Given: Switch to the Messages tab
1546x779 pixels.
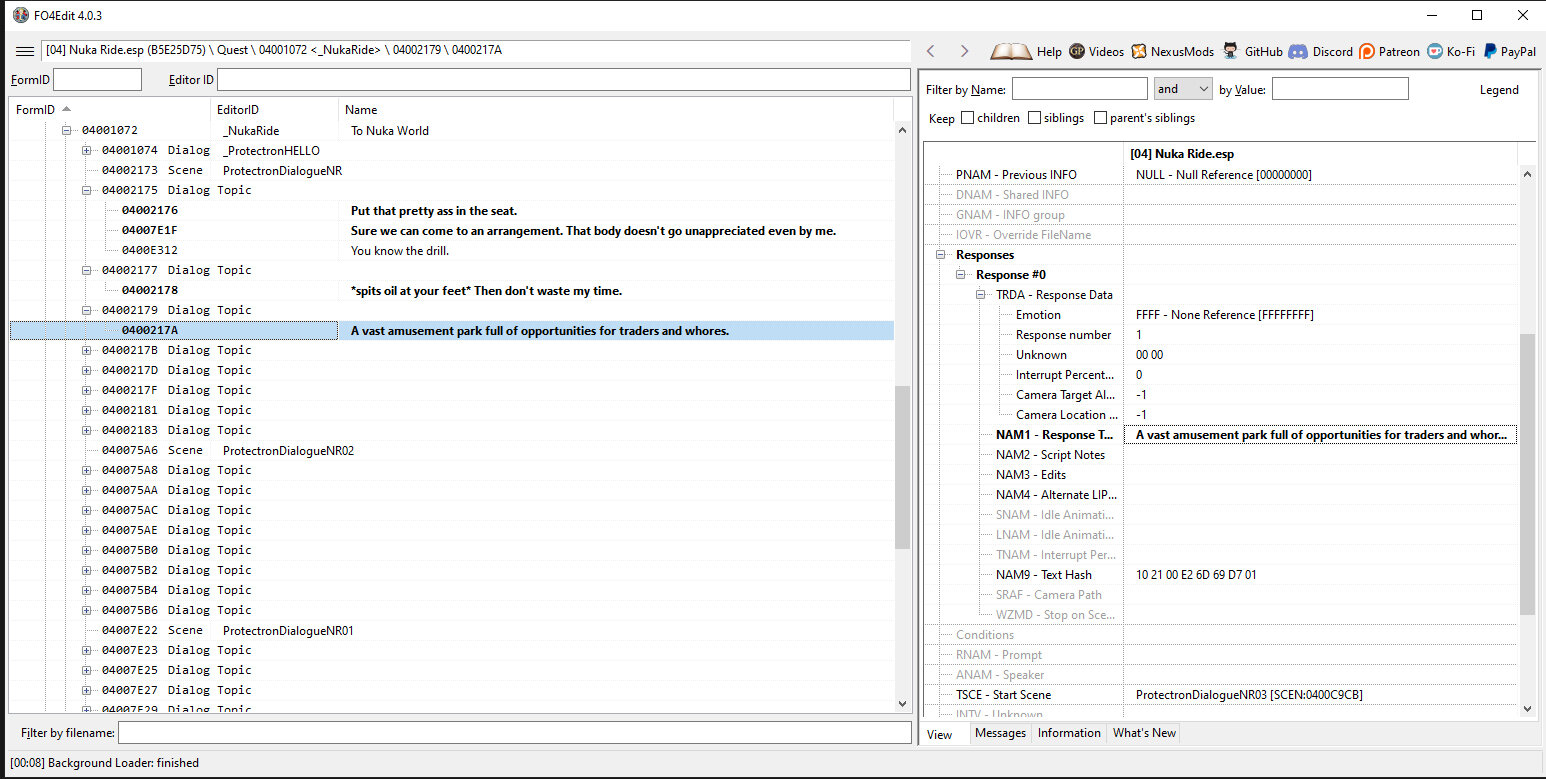Looking at the screenshot, I should (1000, 733).
